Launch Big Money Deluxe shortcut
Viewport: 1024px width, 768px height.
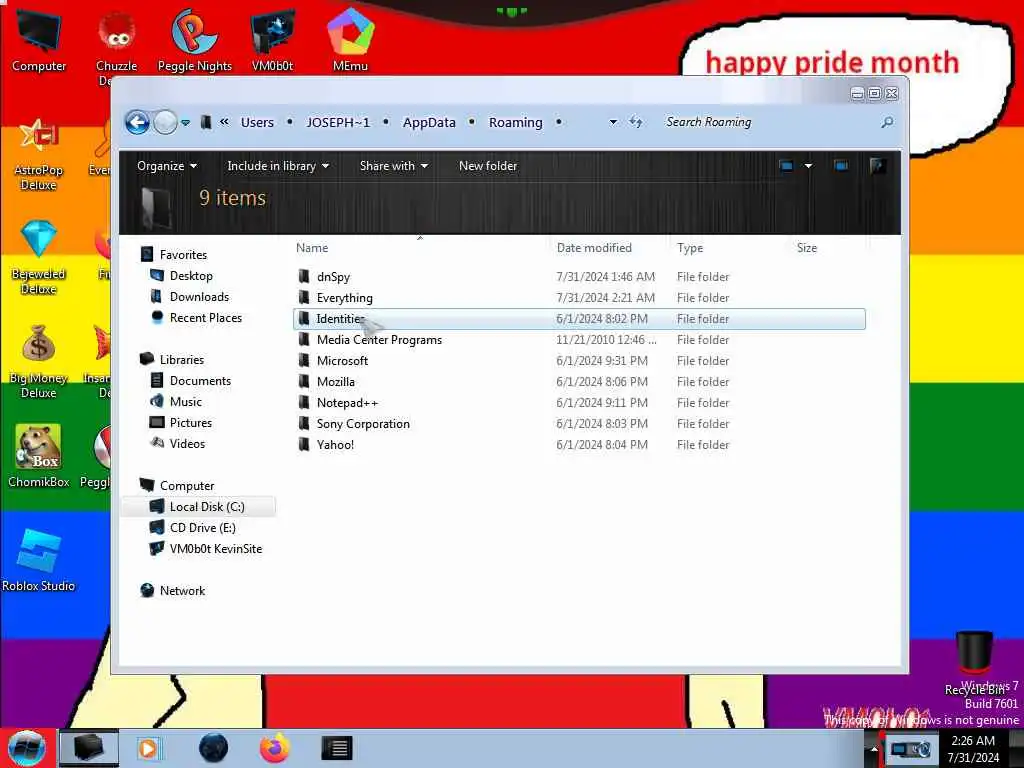(x=39, y=362)
